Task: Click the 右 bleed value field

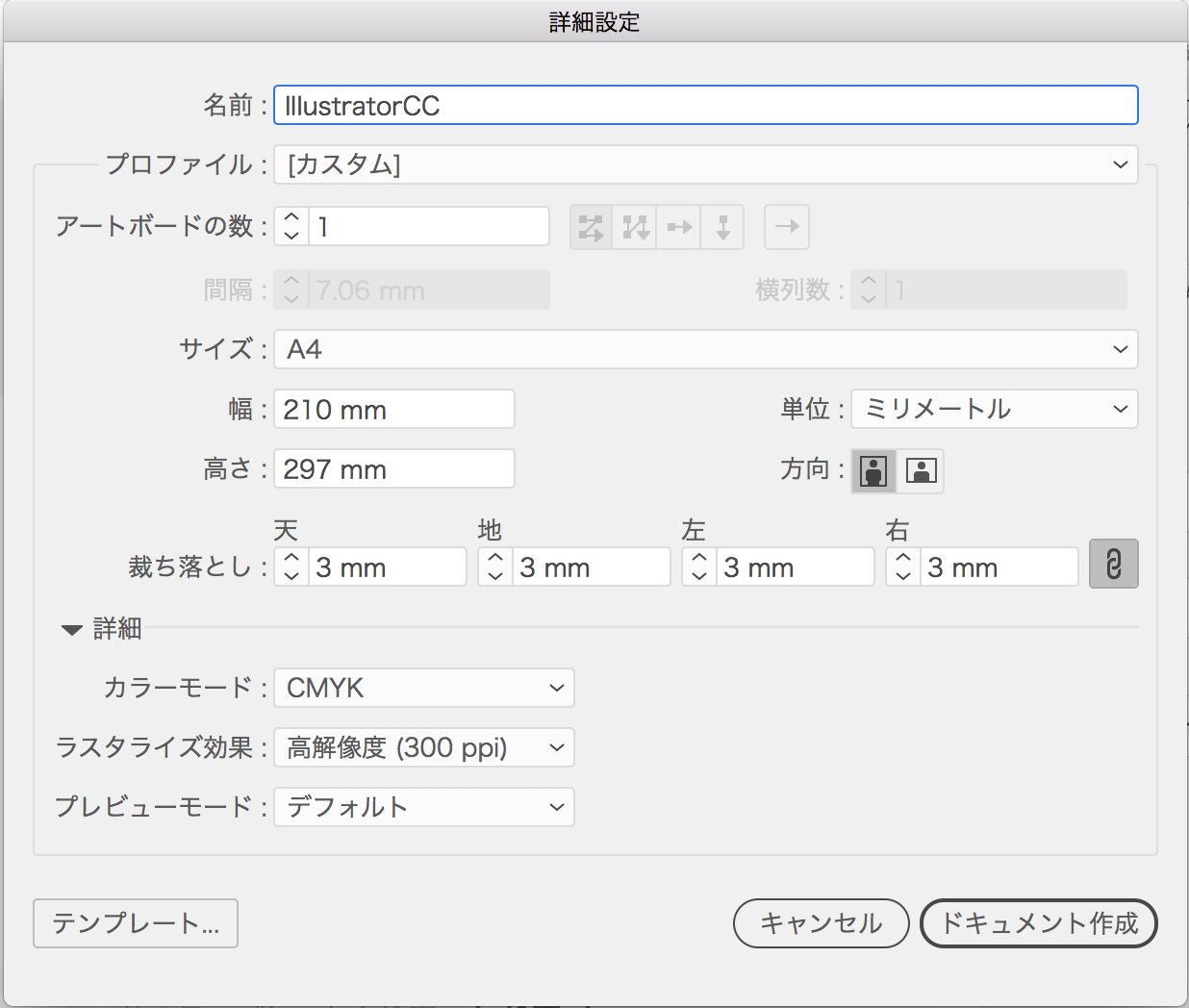Action: [x=999, y=567]
